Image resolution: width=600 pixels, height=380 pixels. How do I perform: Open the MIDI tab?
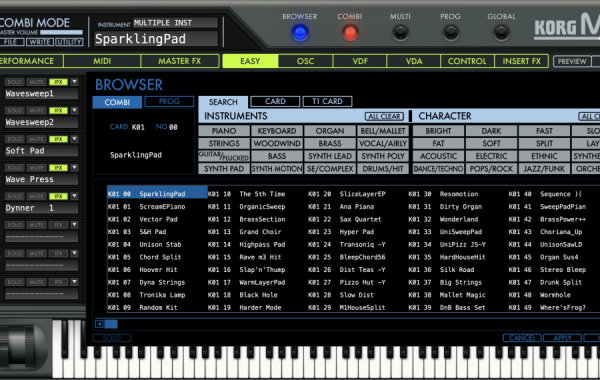[x=102, y=61]
